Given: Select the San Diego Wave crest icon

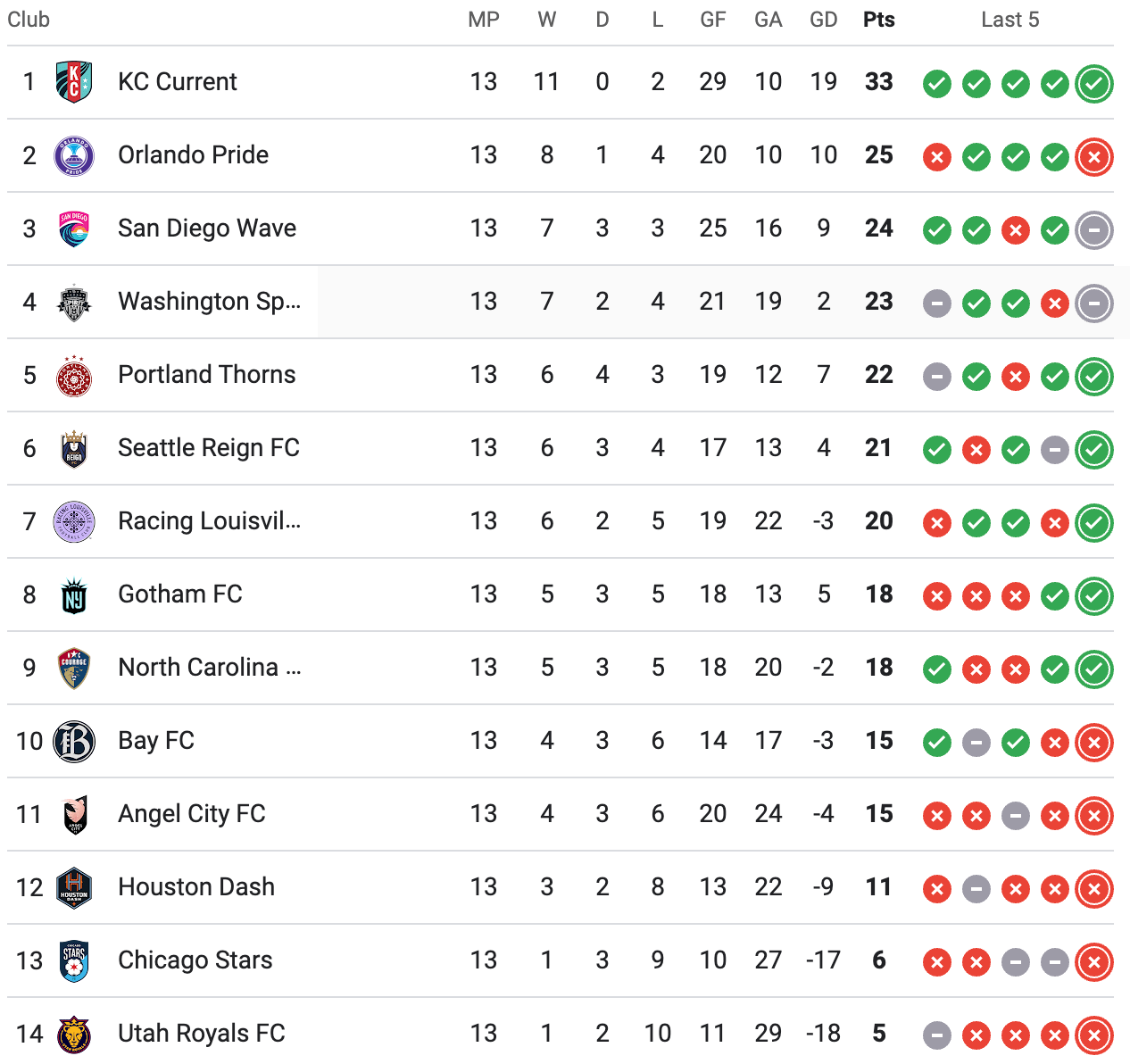Looking at the screenshot, I should click(x=74, y=229).
